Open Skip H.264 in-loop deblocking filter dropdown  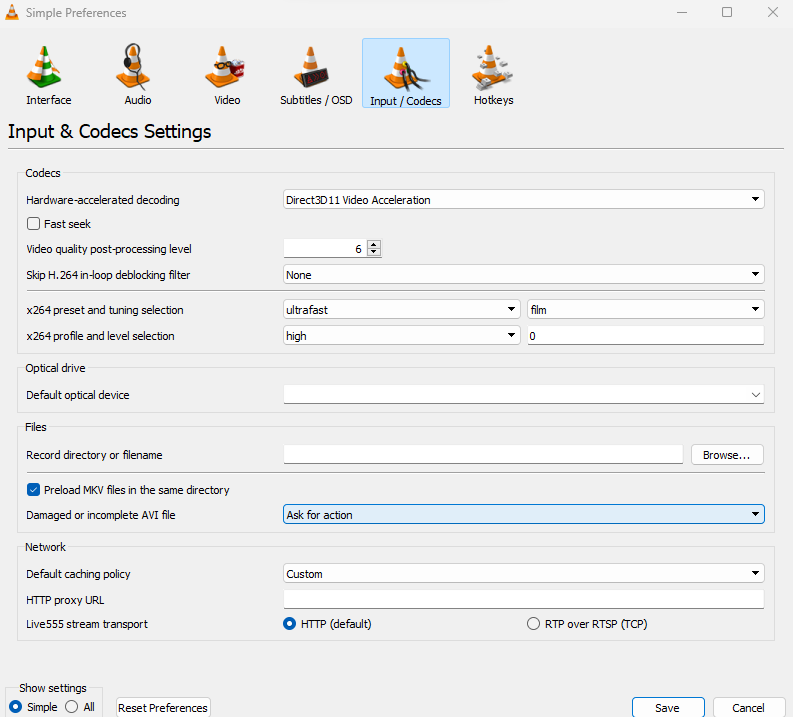523,275
